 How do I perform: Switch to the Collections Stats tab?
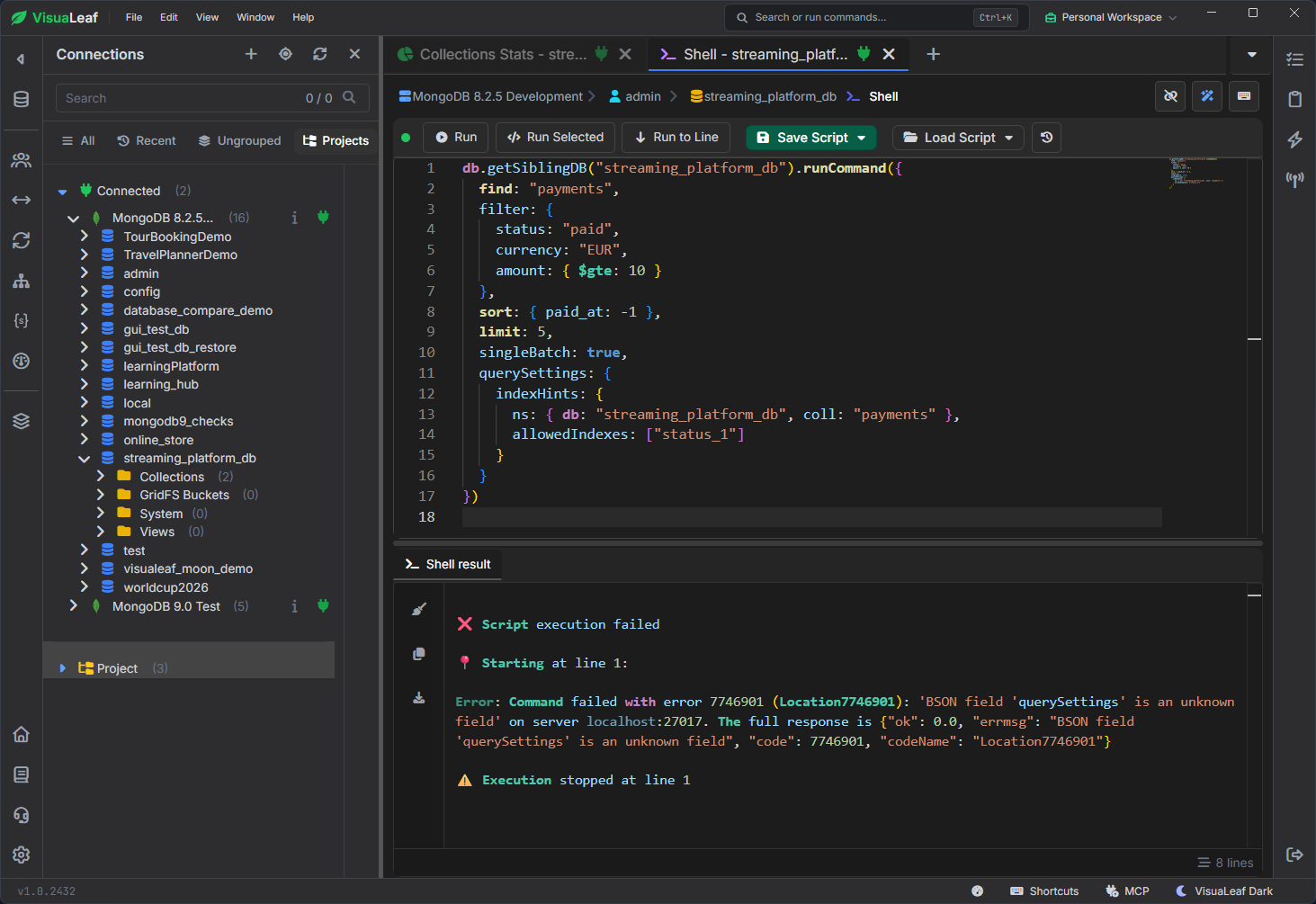tap(503, 54)
